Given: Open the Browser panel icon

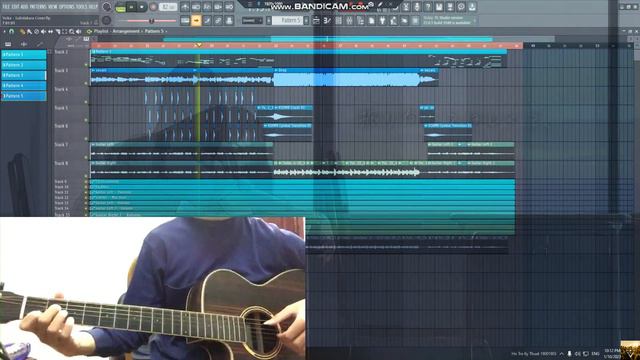Looking at the screenshot, I should click(x=361, y=20).
